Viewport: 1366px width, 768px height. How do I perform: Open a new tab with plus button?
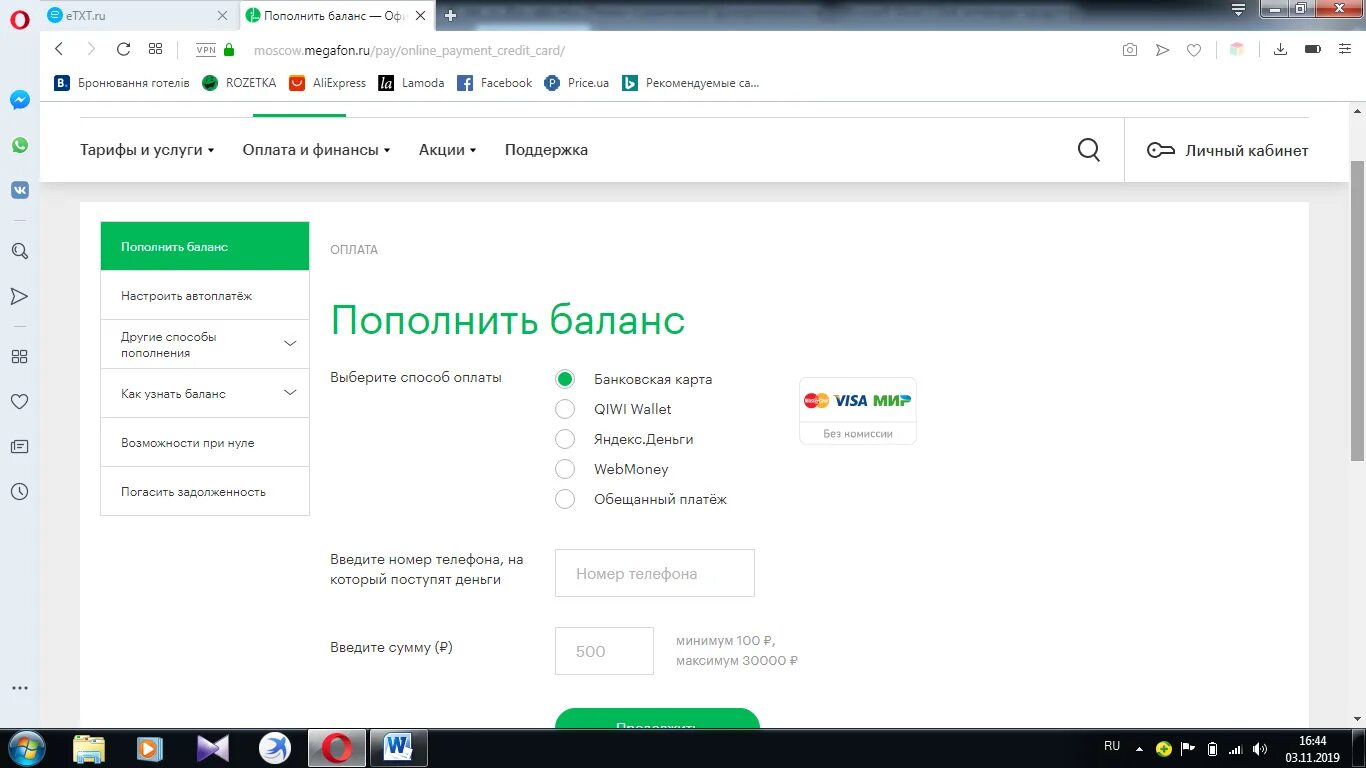(451, 15)
